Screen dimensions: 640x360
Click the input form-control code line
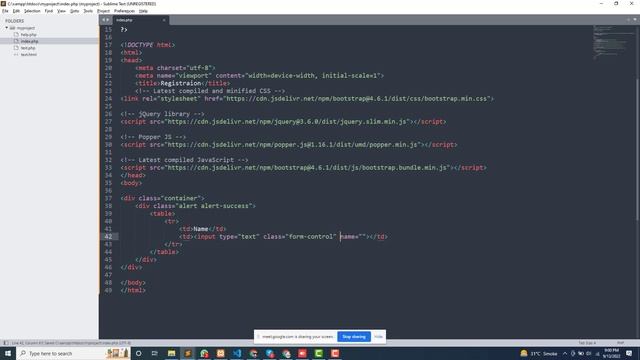click(x=283, y=236)
